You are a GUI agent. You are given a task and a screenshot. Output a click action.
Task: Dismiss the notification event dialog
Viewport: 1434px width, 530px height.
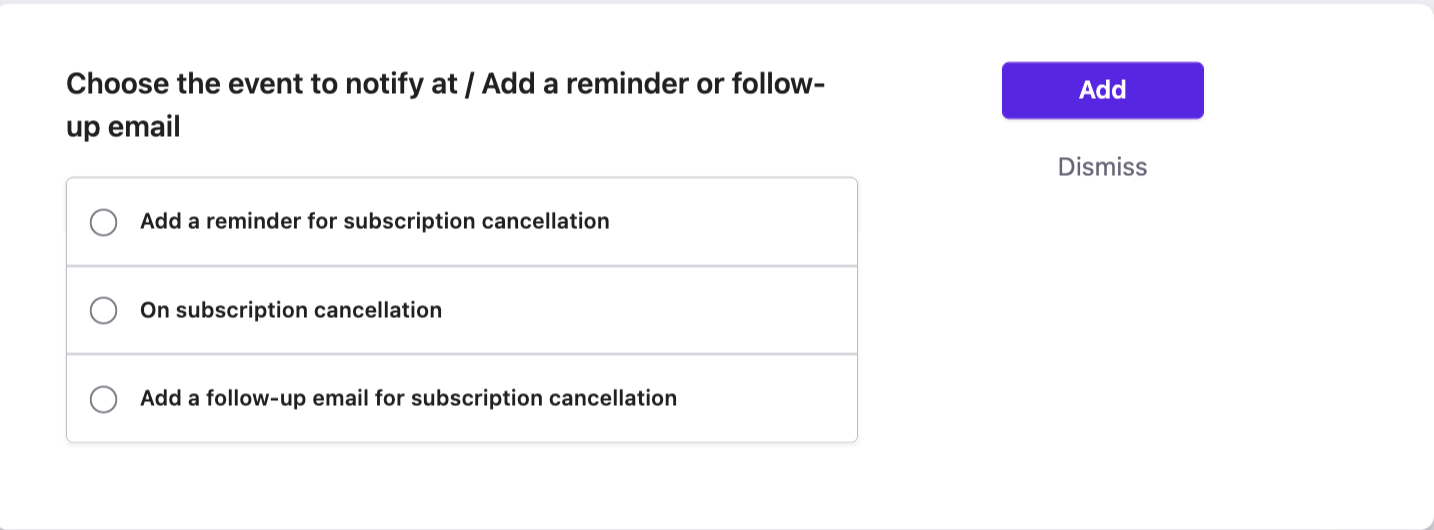pyautogui.click(x=1102, y=167)
